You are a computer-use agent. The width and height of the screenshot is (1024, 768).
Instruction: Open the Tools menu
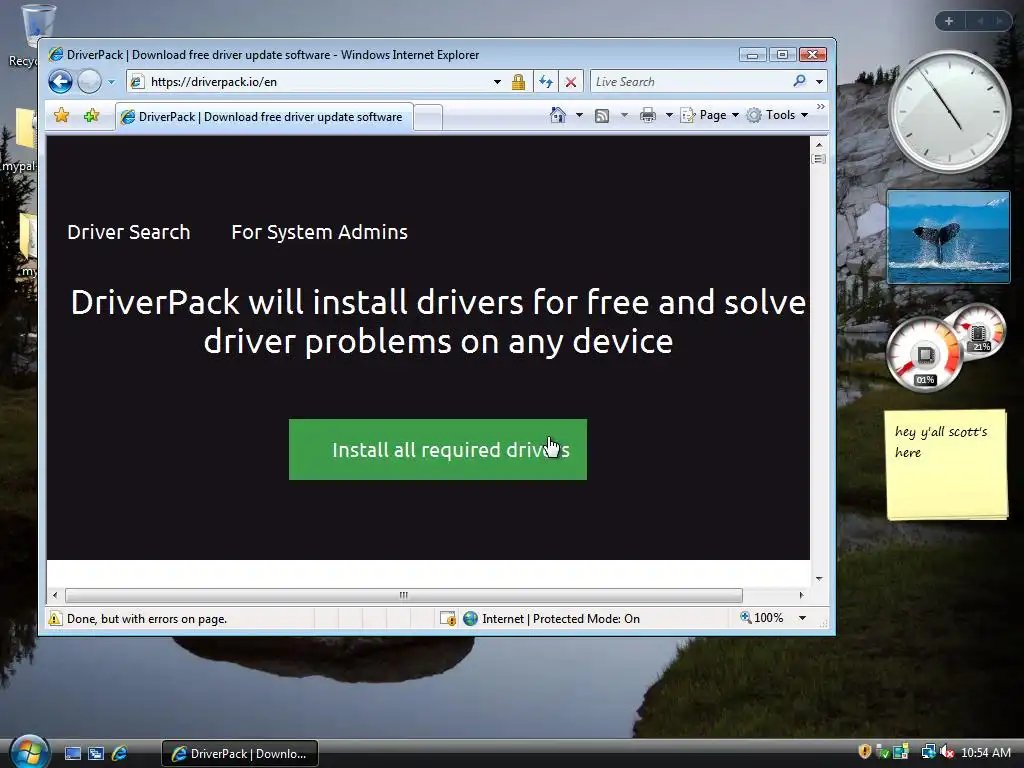778,115
